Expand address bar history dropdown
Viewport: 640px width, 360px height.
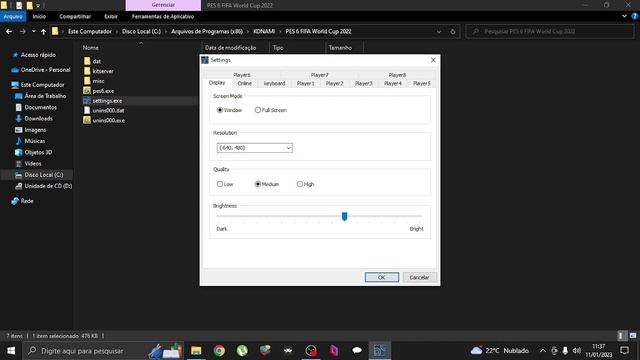coord(439,31)
